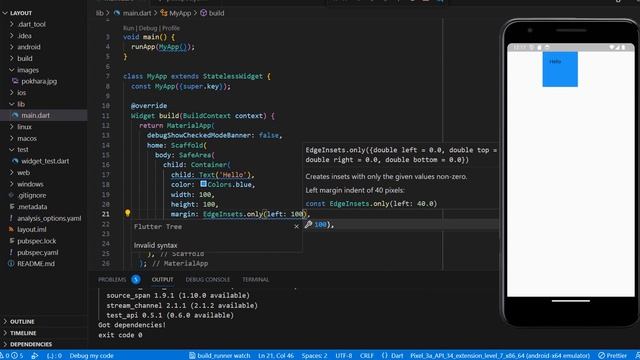Select main.dart in the explorer tree
This screenshot has height=360, width=640.
coord(36,116)
